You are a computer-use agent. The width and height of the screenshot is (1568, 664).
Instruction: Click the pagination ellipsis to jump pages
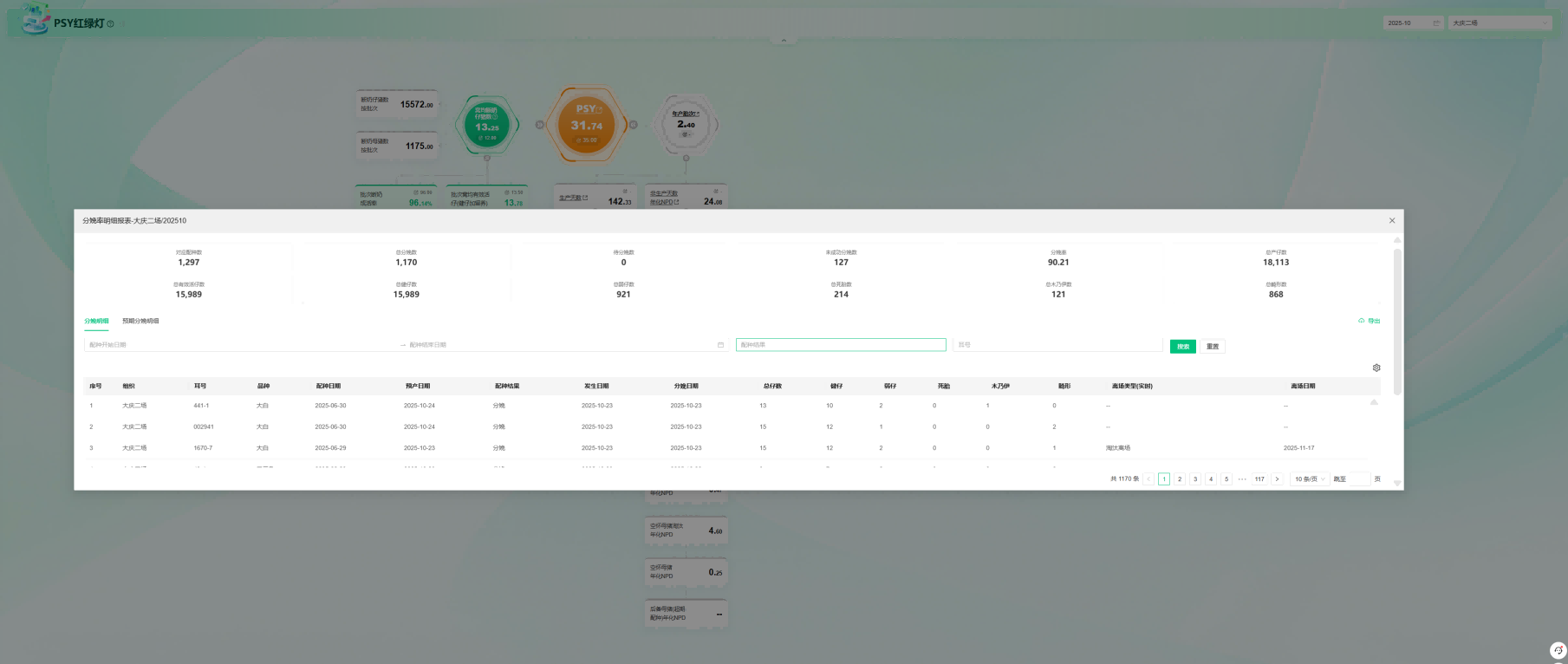[1242, 479]
